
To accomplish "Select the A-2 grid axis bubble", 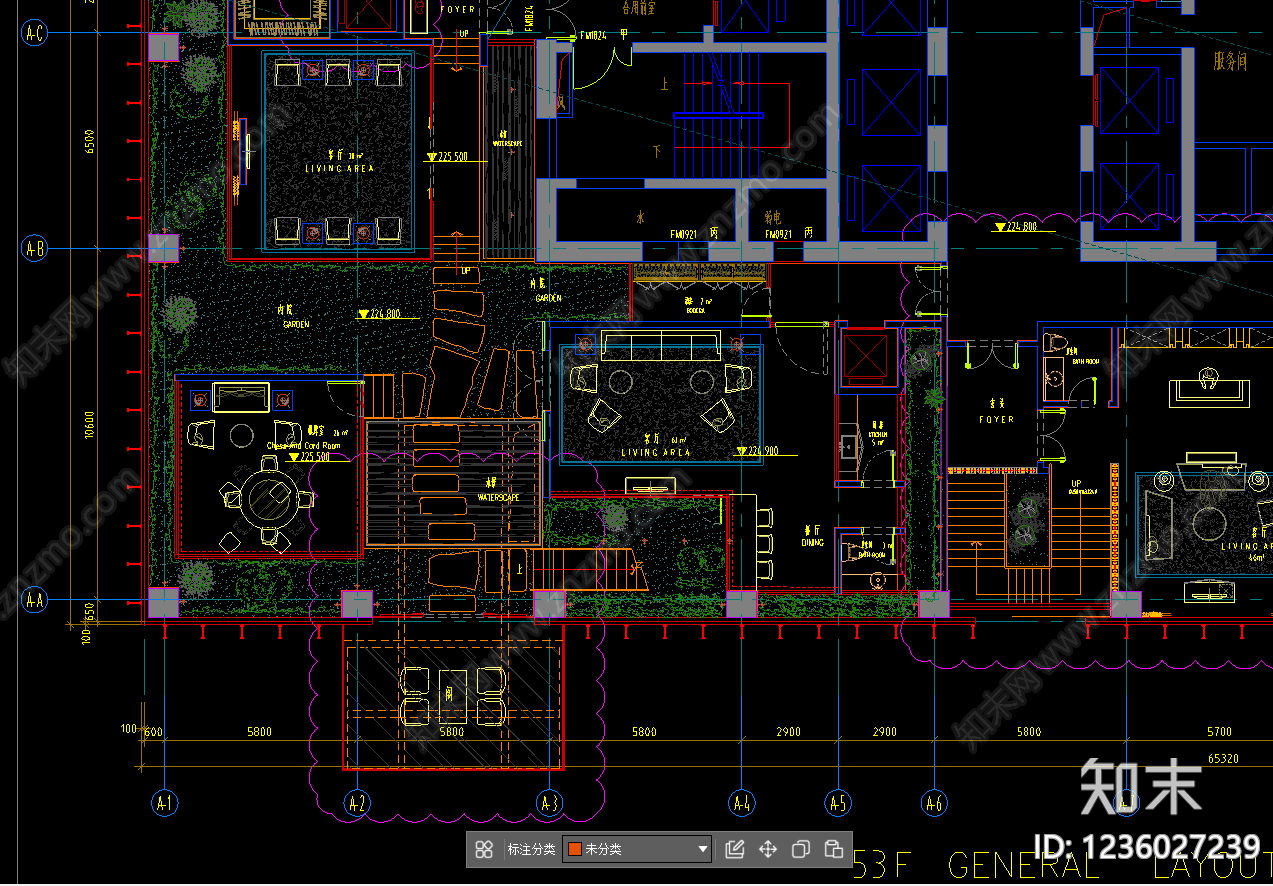I will click(357, 802).
